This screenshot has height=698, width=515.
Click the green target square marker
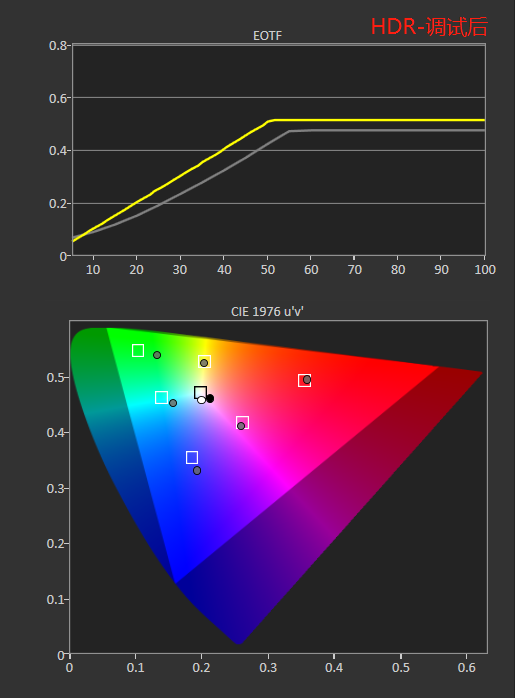(138, 351)
